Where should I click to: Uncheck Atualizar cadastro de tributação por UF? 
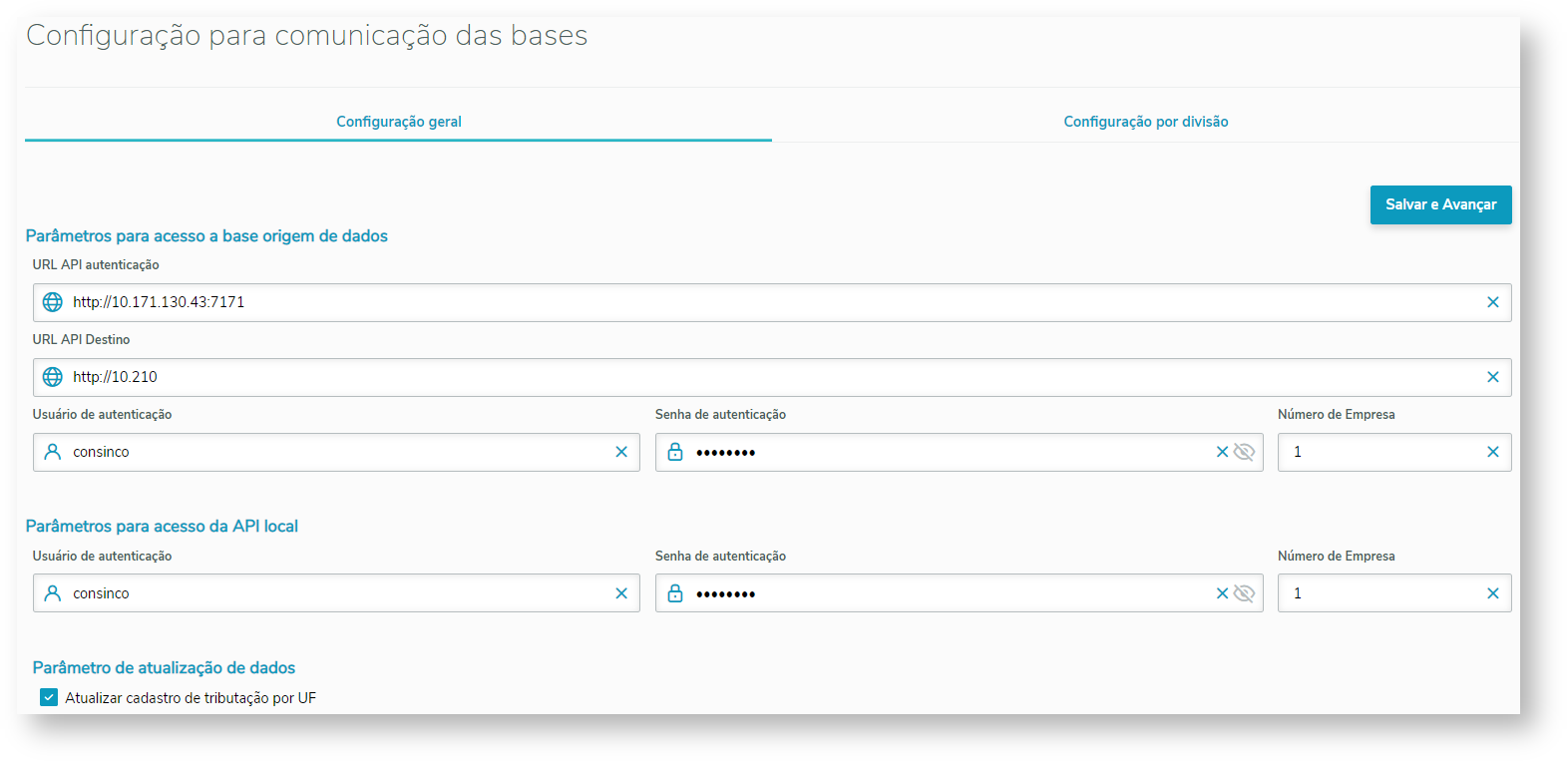pyautogui.click(x=49, y=697)
